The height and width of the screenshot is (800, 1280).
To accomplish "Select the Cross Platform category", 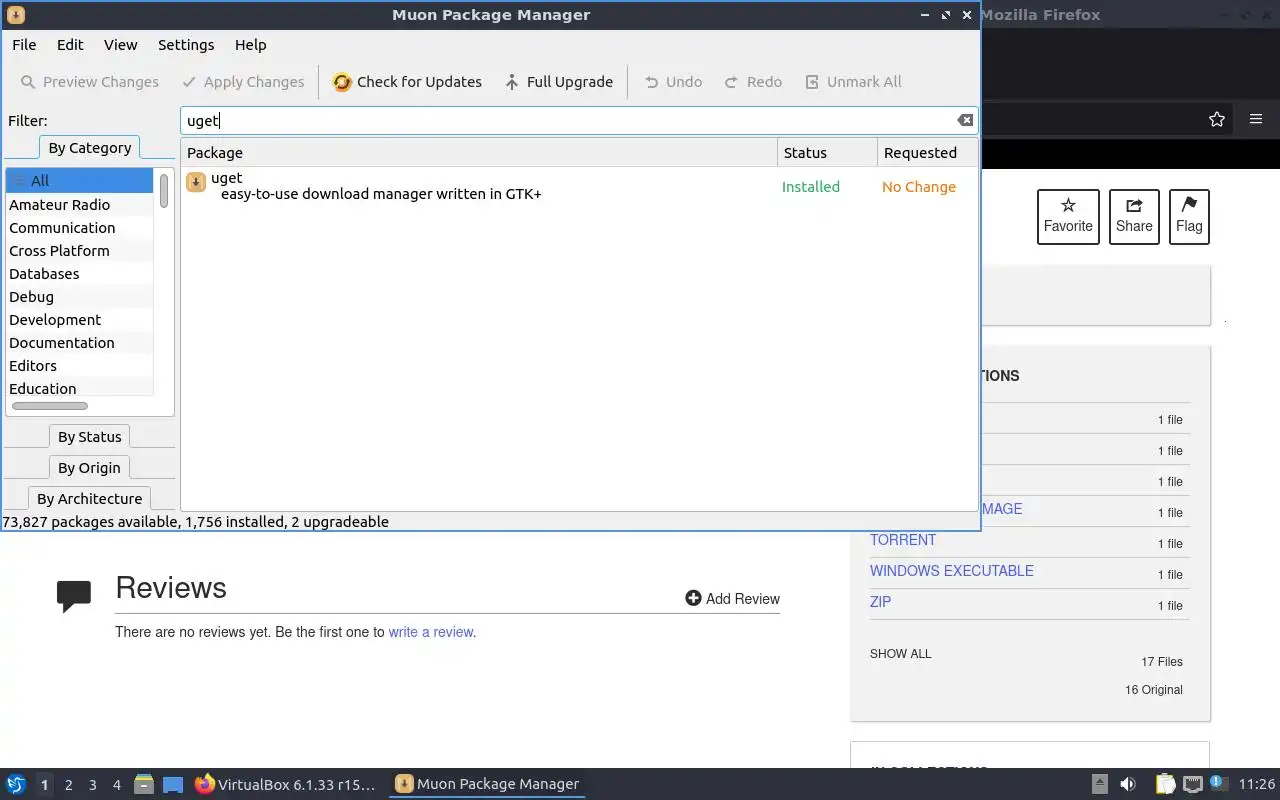I will click(80, 251).
